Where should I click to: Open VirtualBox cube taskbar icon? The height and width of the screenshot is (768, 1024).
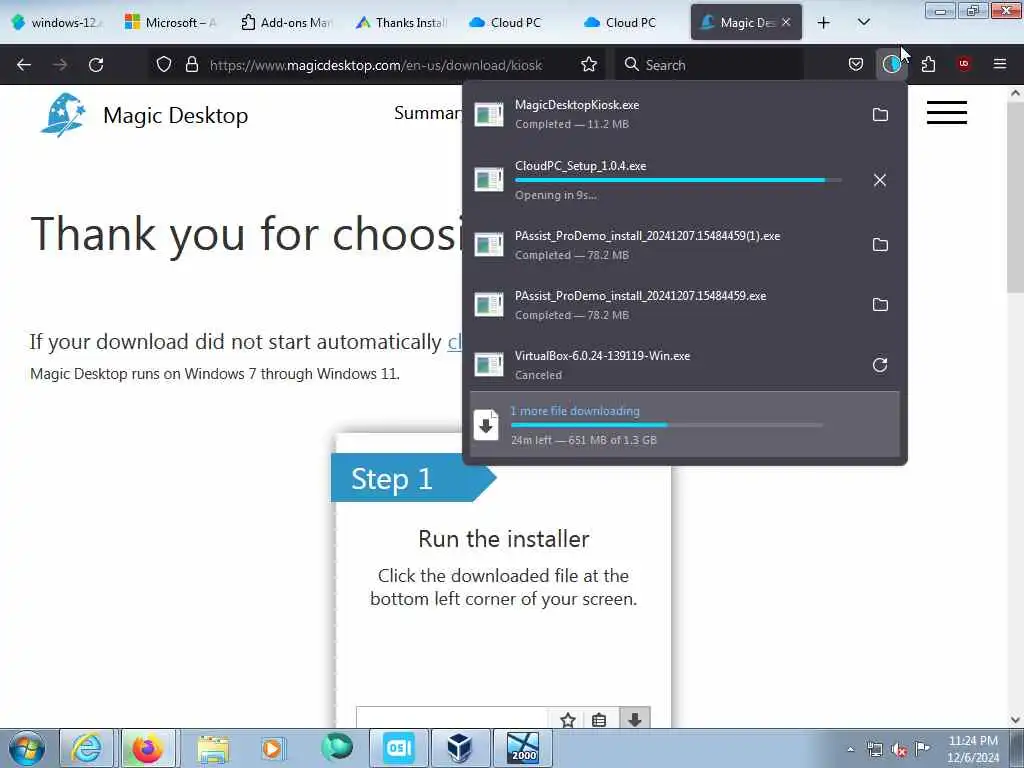click(x=459, y=748)
